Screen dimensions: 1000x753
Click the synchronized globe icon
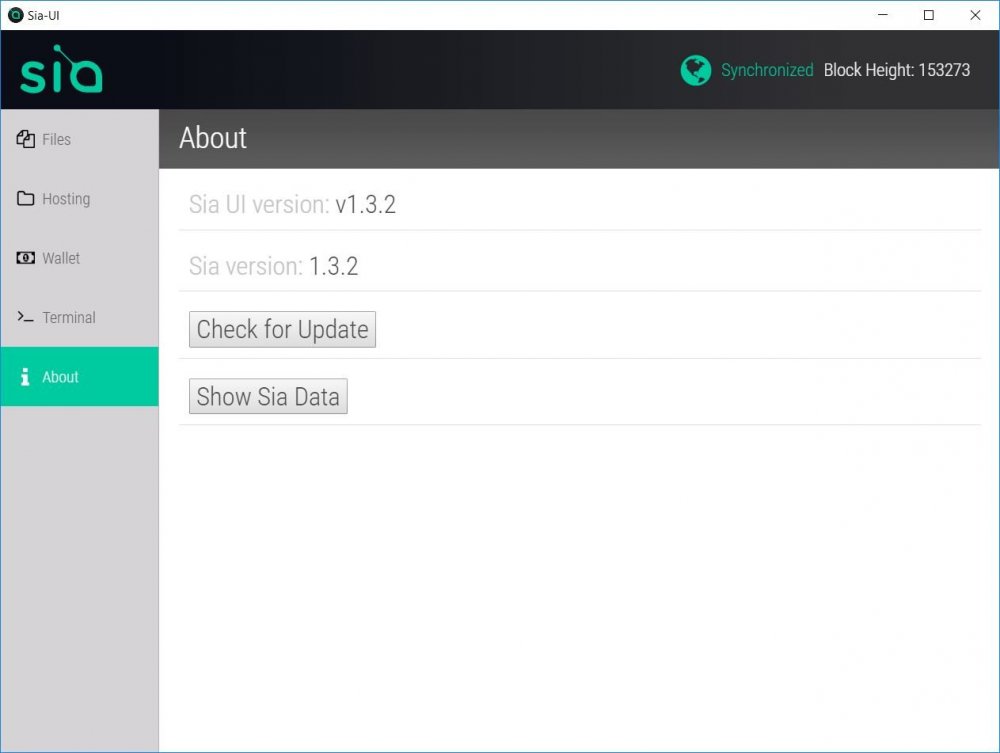pyautogui.click(x=696, y=70)
